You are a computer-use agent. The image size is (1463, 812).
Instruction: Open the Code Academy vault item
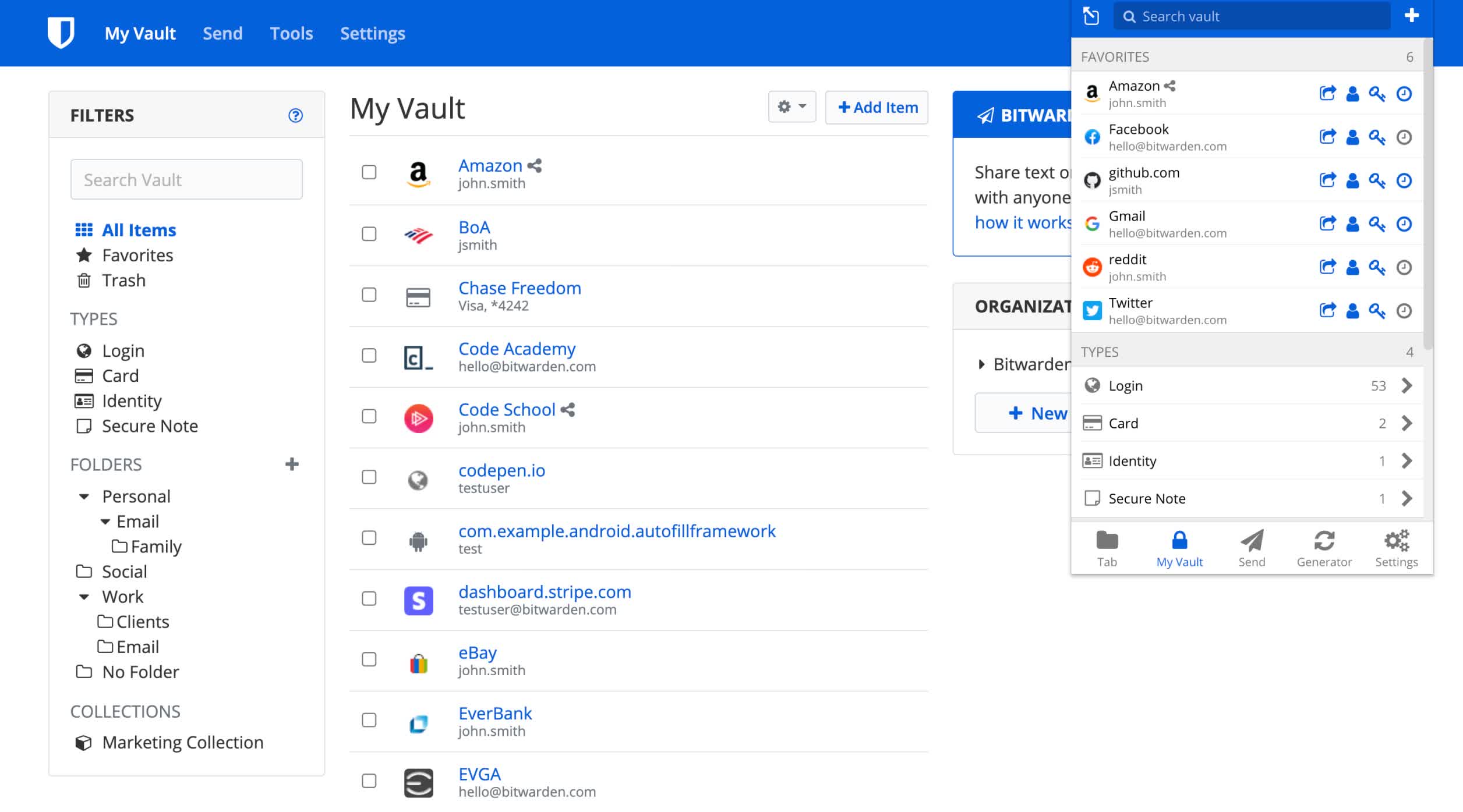pyautogui.click(x=517, y=349)
